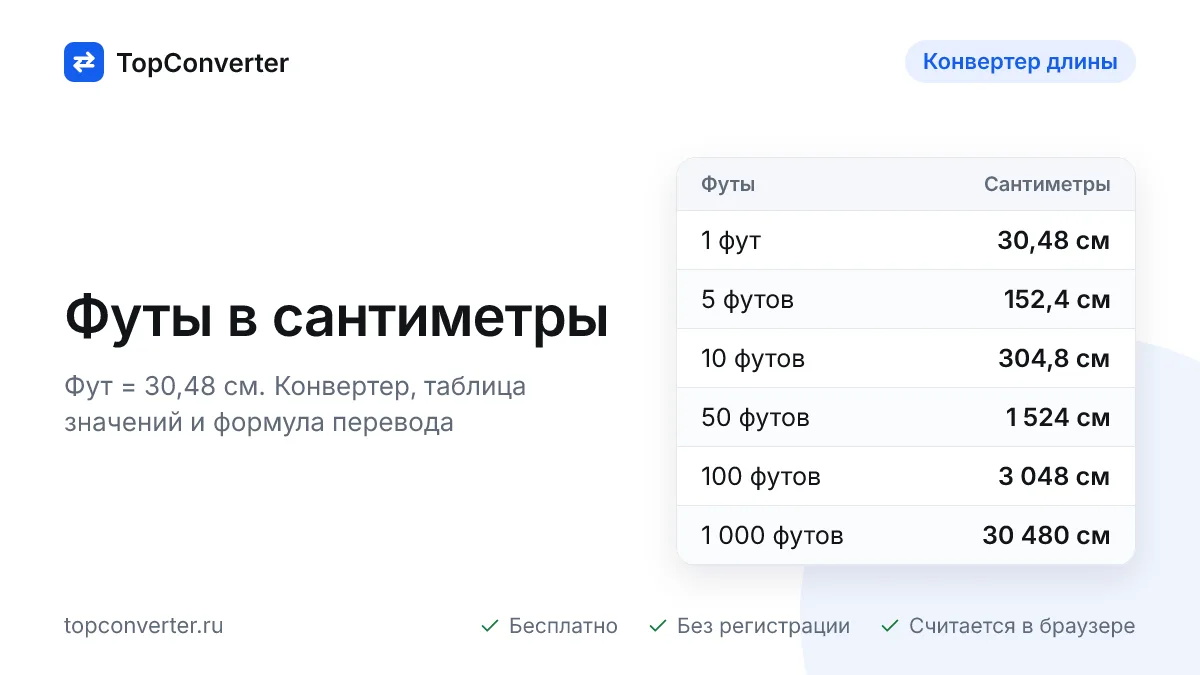This screenshot has width=1200, height=675.
Task: Select the 1 524 см value
Action: 1058,417
